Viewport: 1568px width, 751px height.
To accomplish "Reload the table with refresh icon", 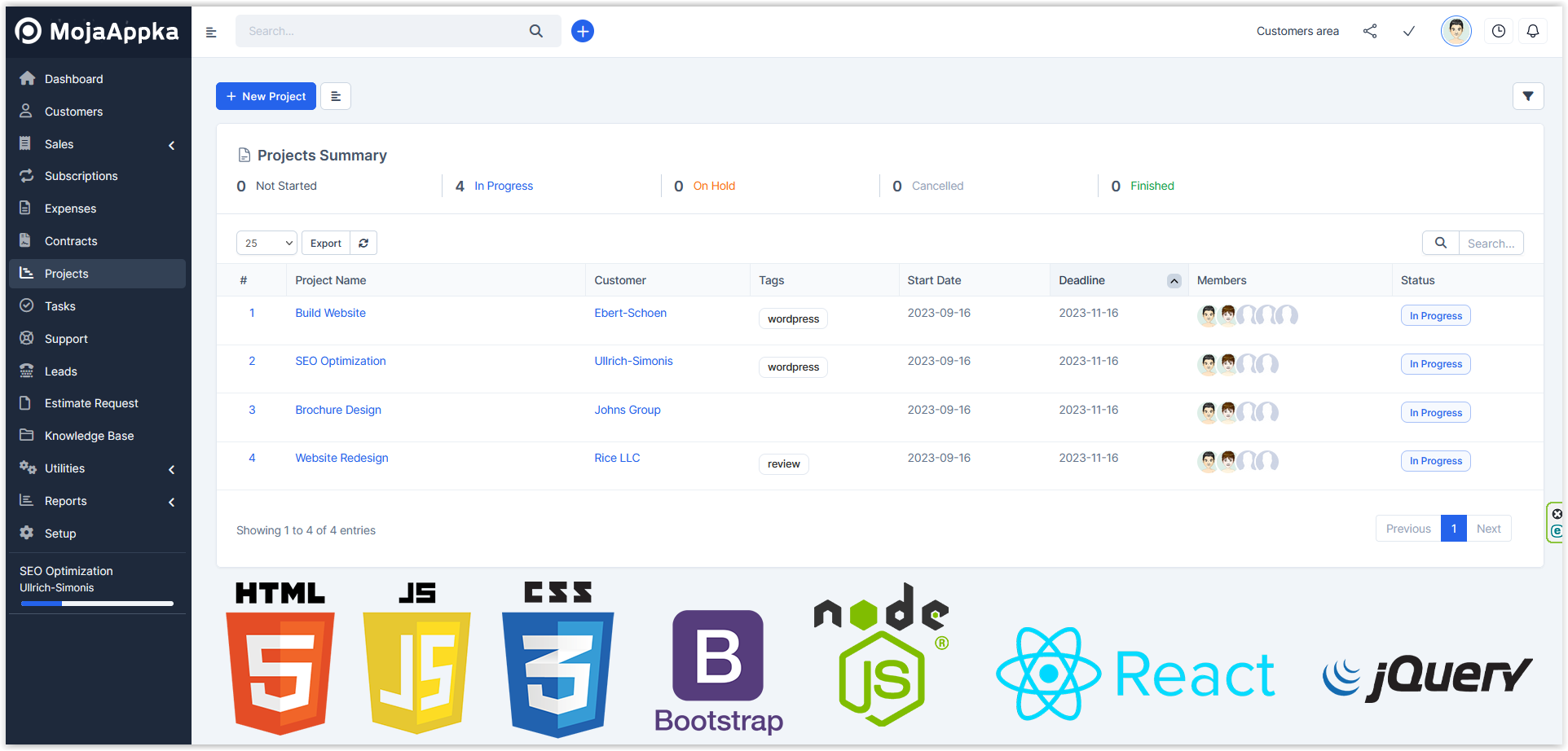I will click(x=363, y=243).
